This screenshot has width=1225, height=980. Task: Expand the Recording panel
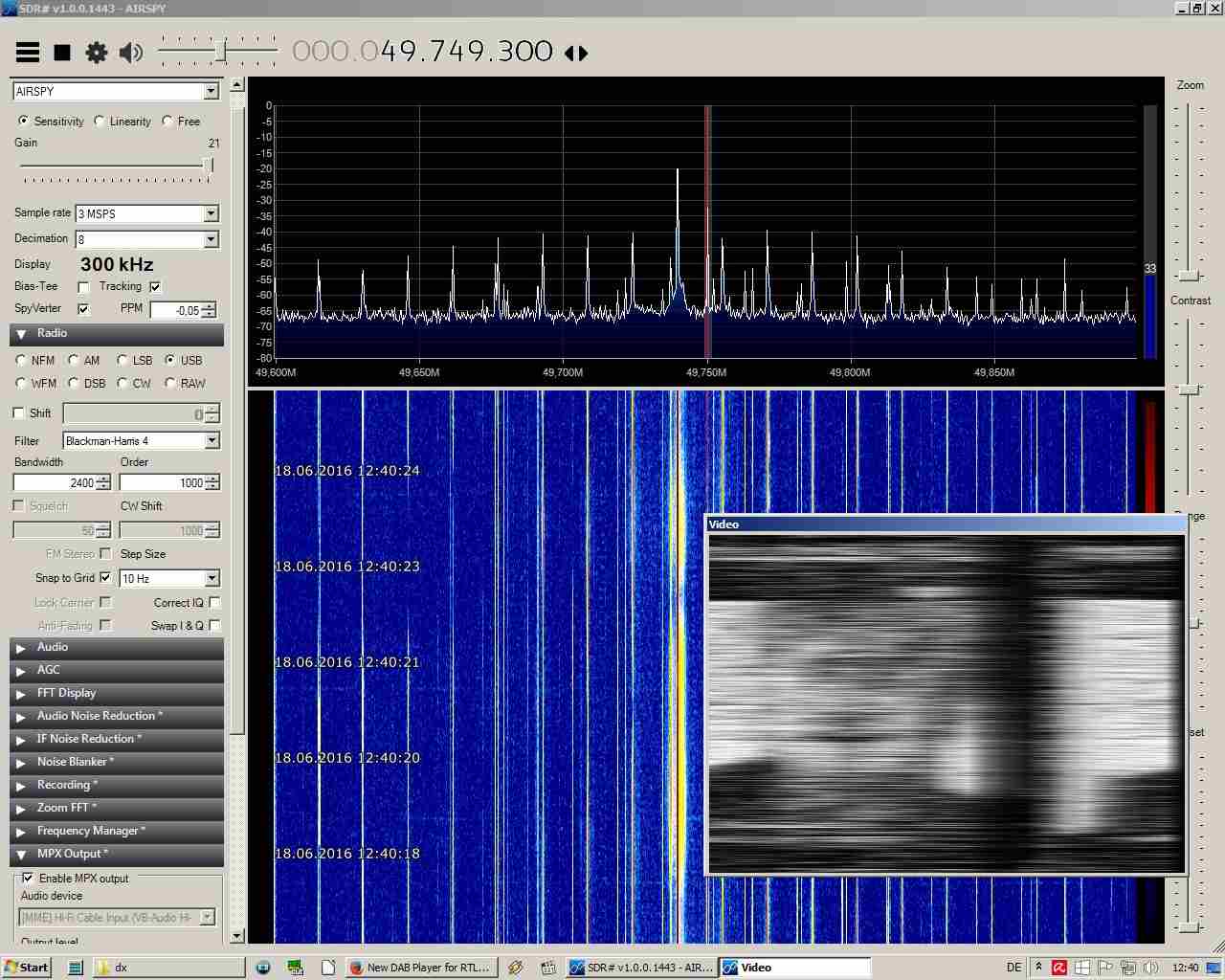tap(117, 786)
